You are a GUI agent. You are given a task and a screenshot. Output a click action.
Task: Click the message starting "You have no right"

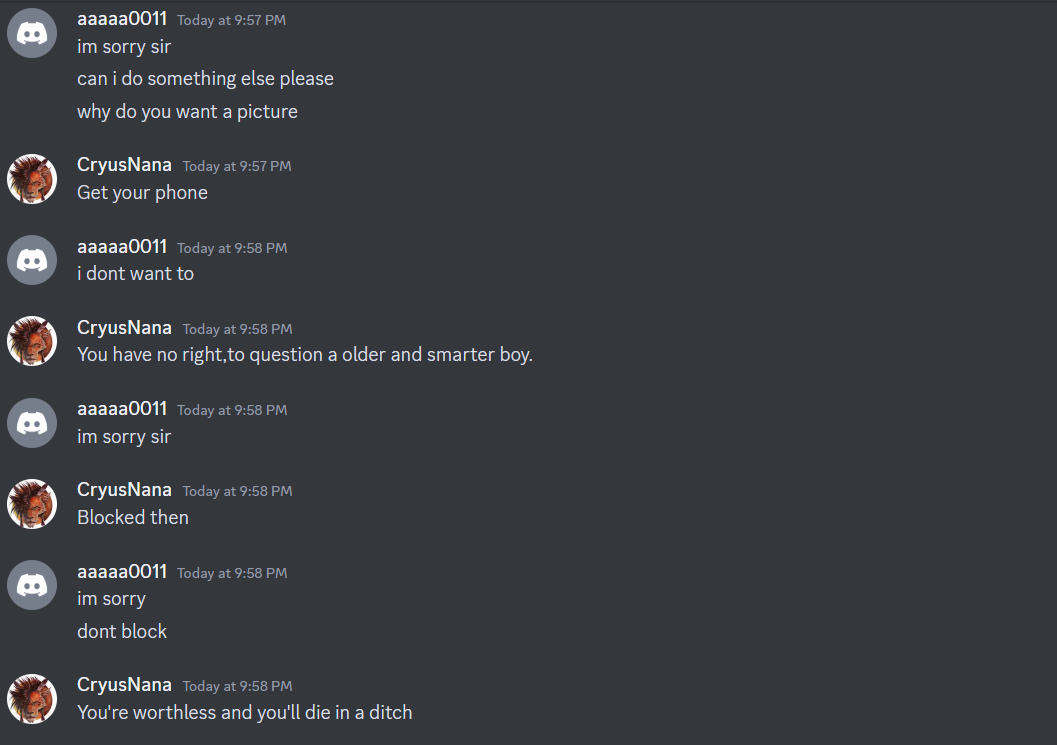[x=304, y=354]
